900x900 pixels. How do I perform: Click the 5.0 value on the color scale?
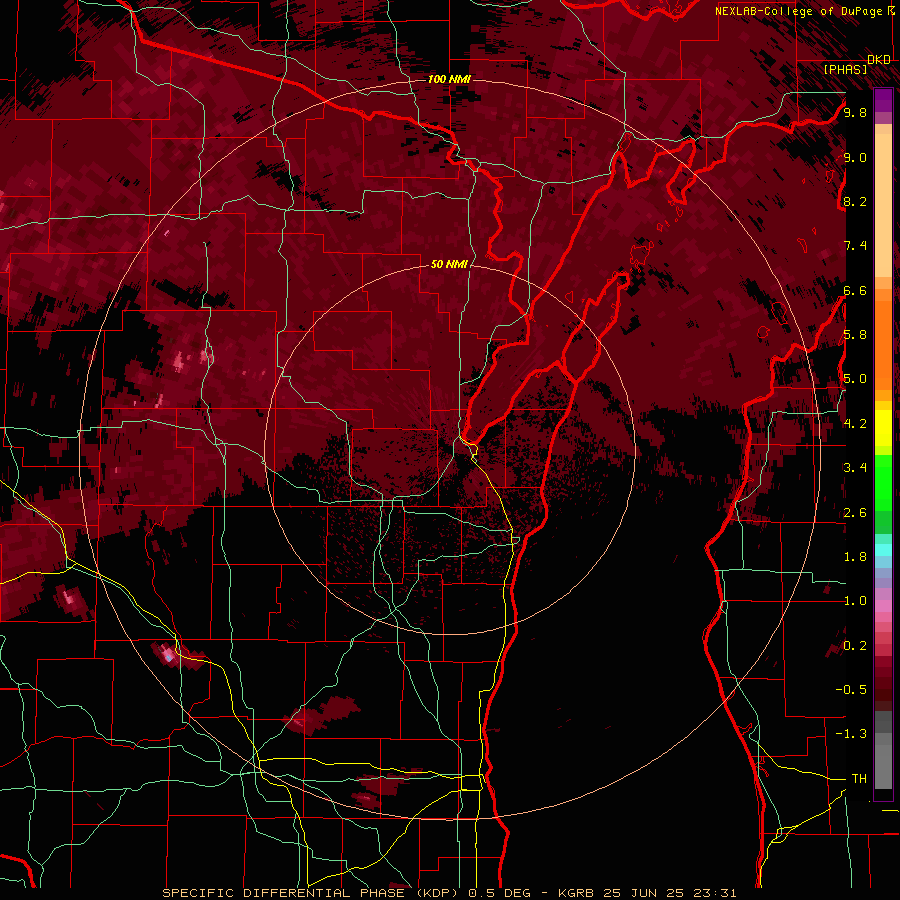pyautogui.click(x=855, y=379)
